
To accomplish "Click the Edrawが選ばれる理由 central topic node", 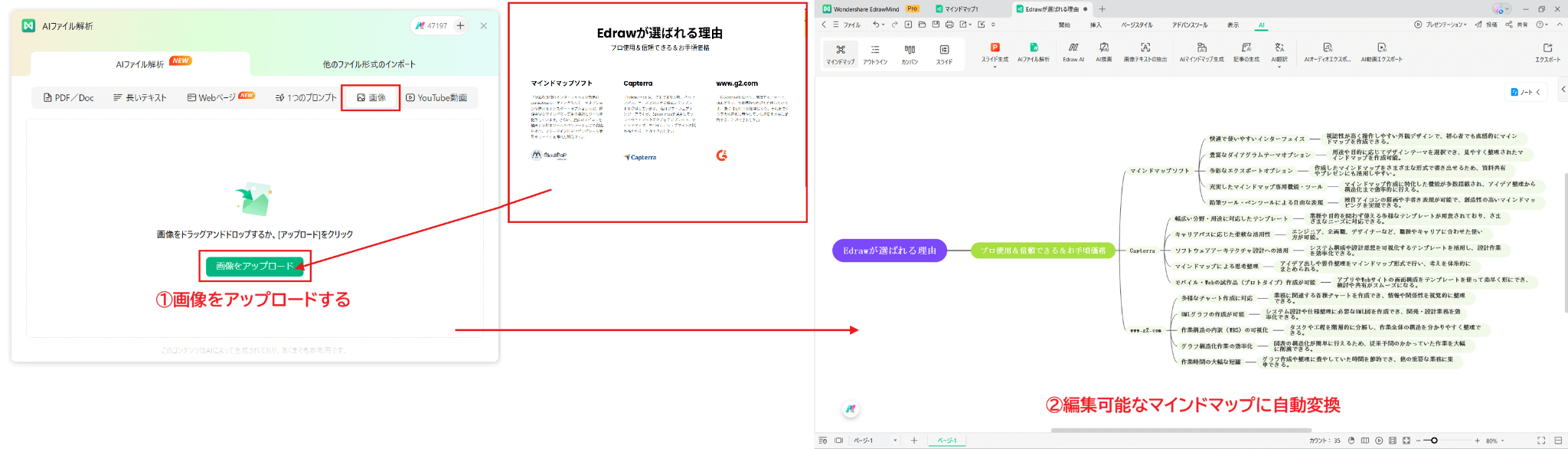I will (889, 251).
